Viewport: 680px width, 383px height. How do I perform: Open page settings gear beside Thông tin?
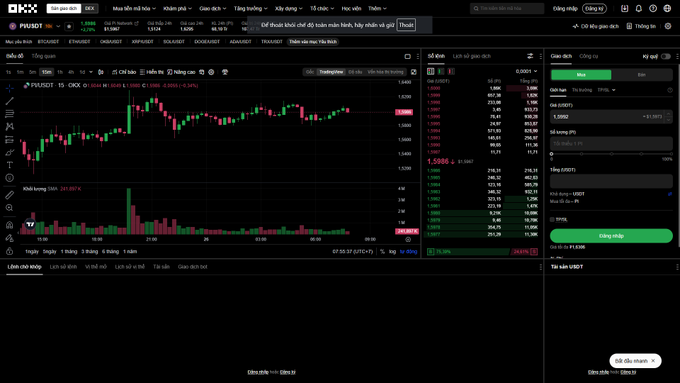pos(668,26)
